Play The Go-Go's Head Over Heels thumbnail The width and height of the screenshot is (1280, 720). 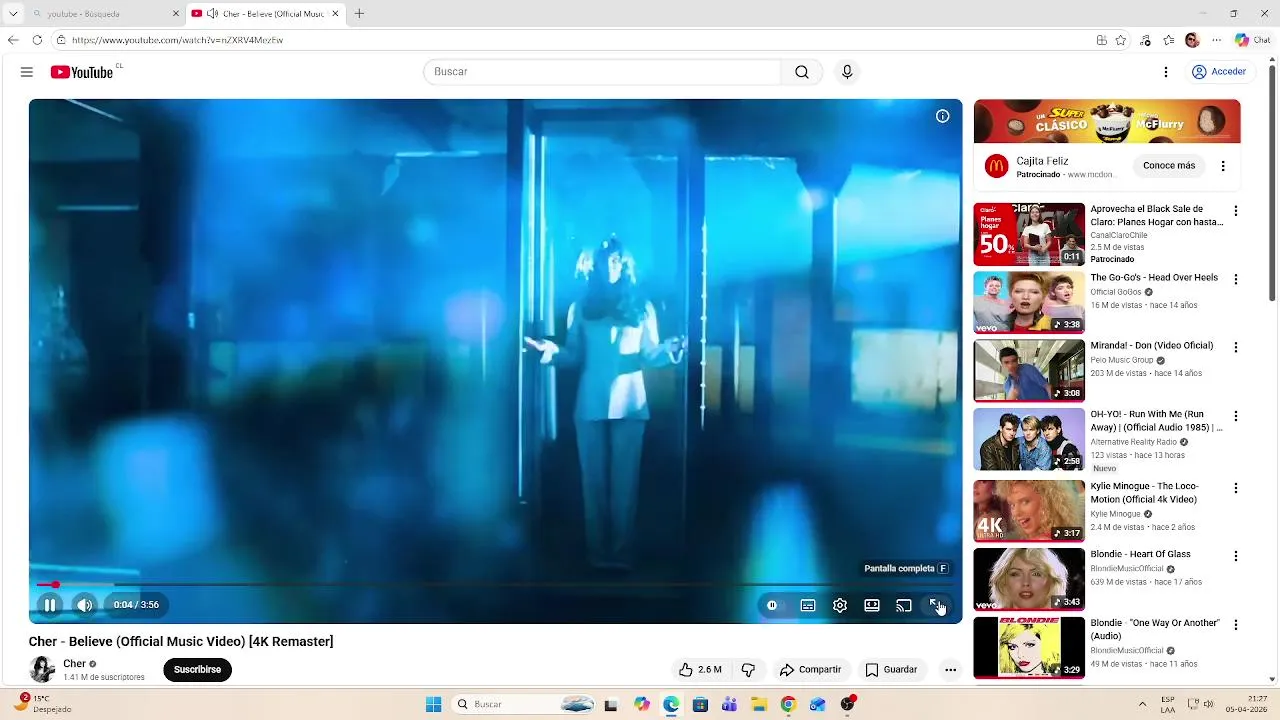point(1029,302)
